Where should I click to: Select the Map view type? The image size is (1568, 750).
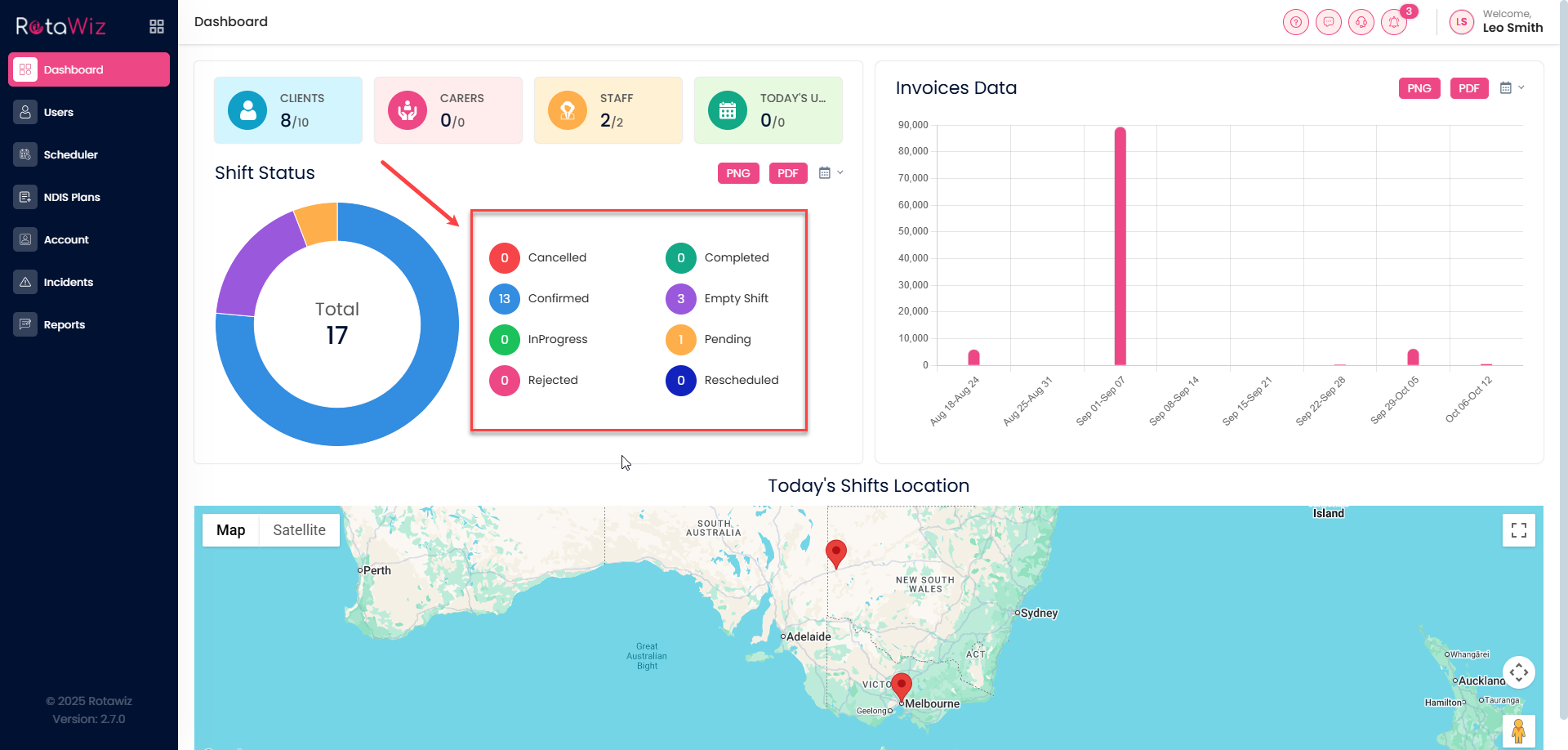click(230, 530)
